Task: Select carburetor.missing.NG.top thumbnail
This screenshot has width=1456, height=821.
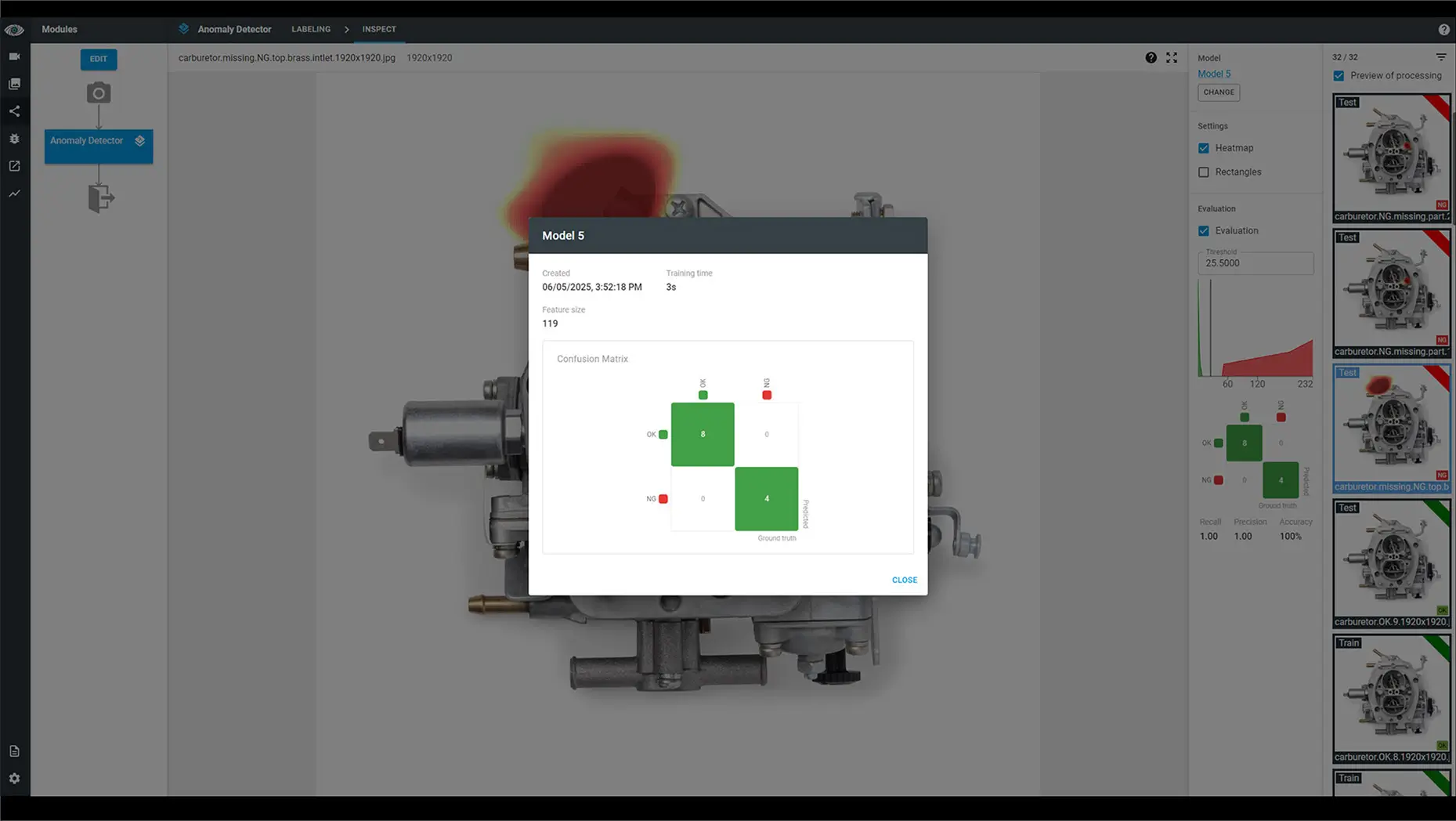Action: pyautogui.click(x=1392, y=429)
